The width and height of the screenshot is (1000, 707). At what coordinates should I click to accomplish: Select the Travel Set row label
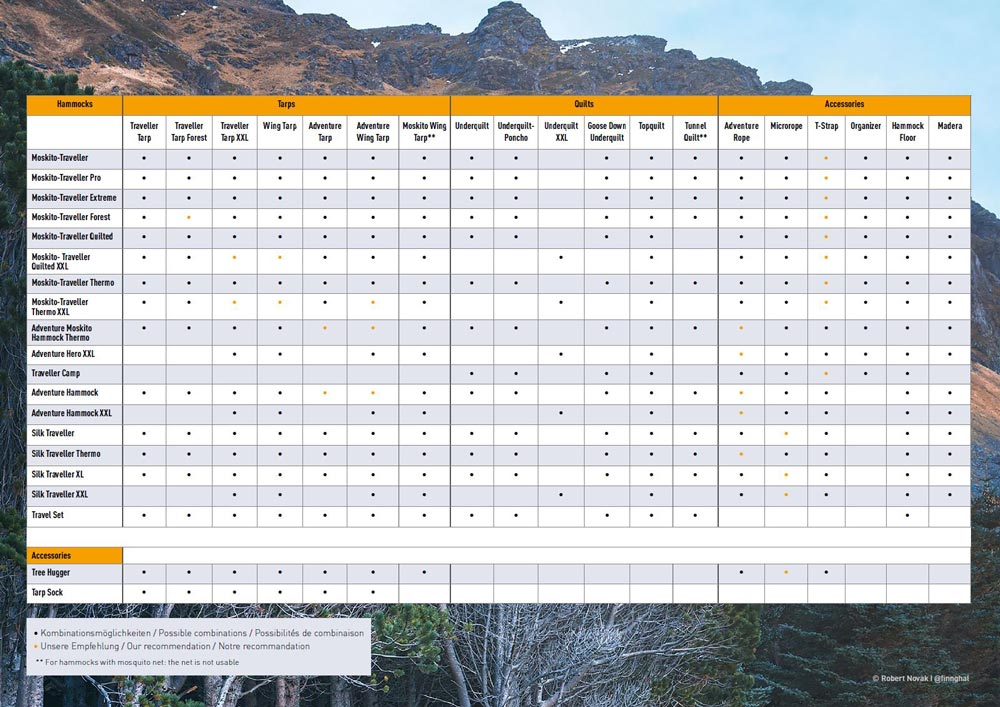pos(48,515)
